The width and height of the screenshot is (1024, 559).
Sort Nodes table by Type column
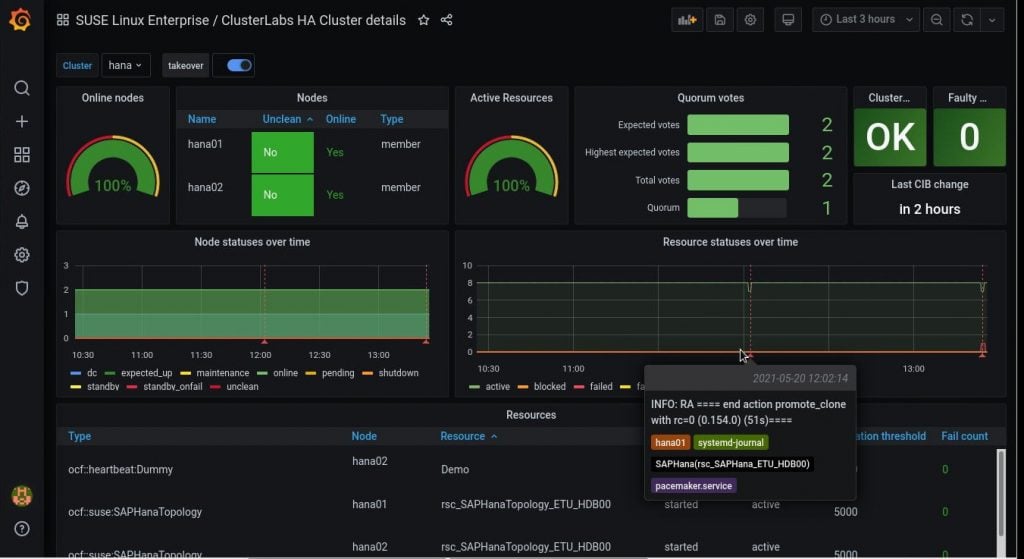click(392, 119)
